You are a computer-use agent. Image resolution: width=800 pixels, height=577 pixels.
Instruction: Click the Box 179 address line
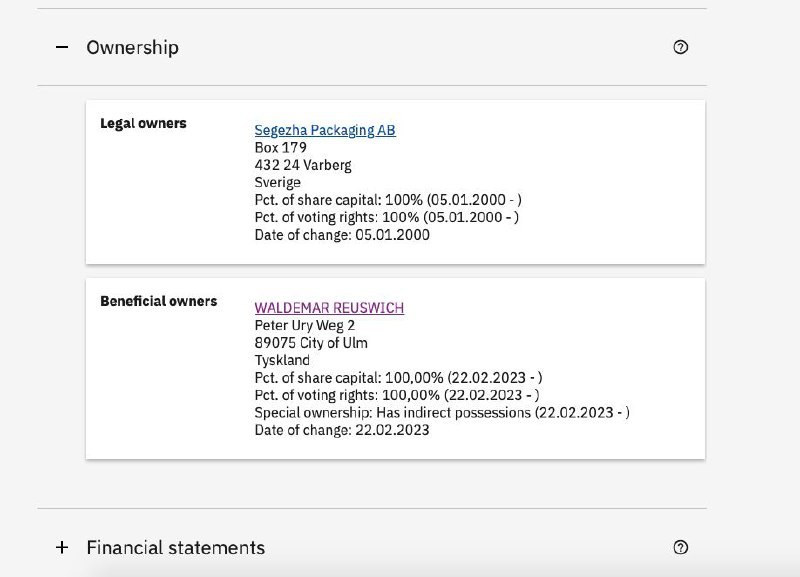tap(281, 148)
